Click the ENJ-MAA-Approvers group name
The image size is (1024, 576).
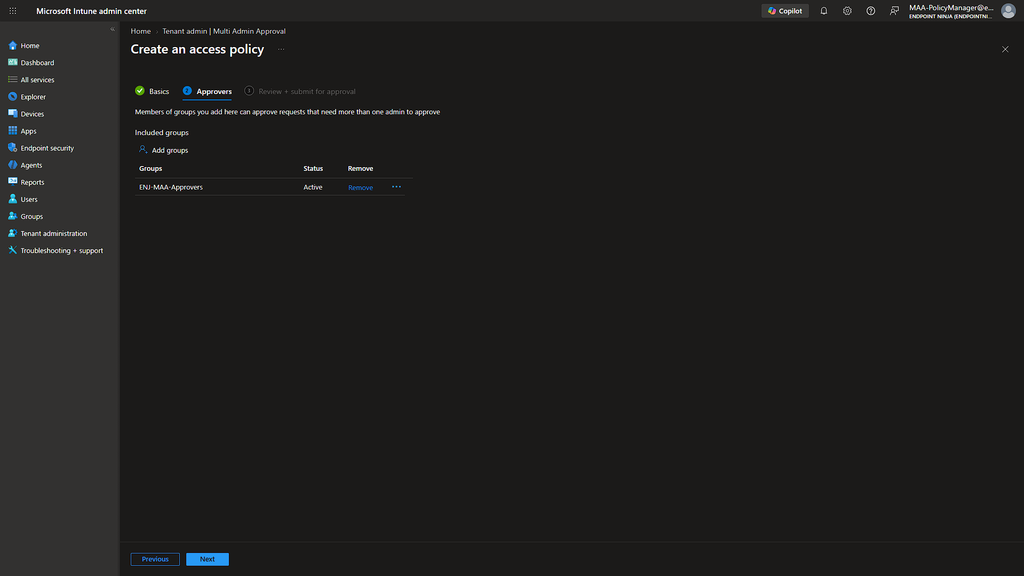(171, 187)
